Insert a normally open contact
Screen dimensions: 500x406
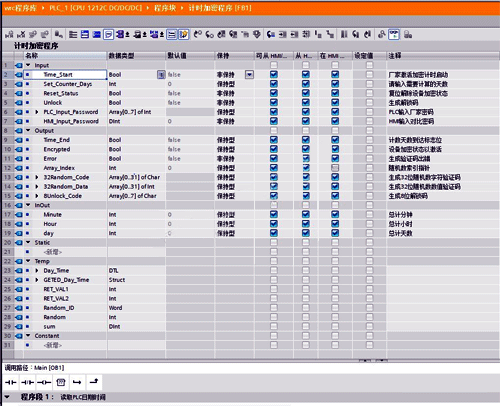11,382
